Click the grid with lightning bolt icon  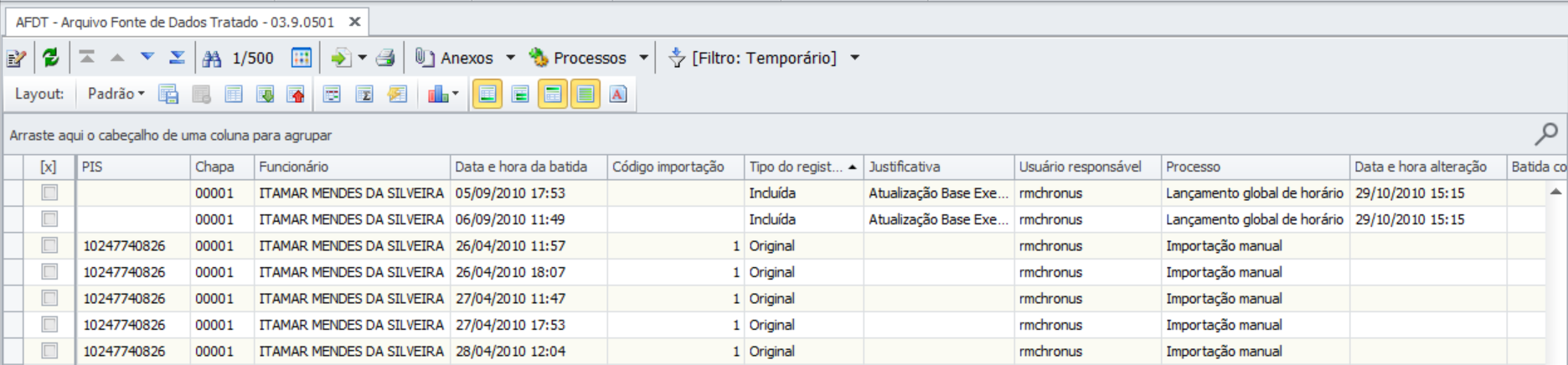[x=397, y=94]
